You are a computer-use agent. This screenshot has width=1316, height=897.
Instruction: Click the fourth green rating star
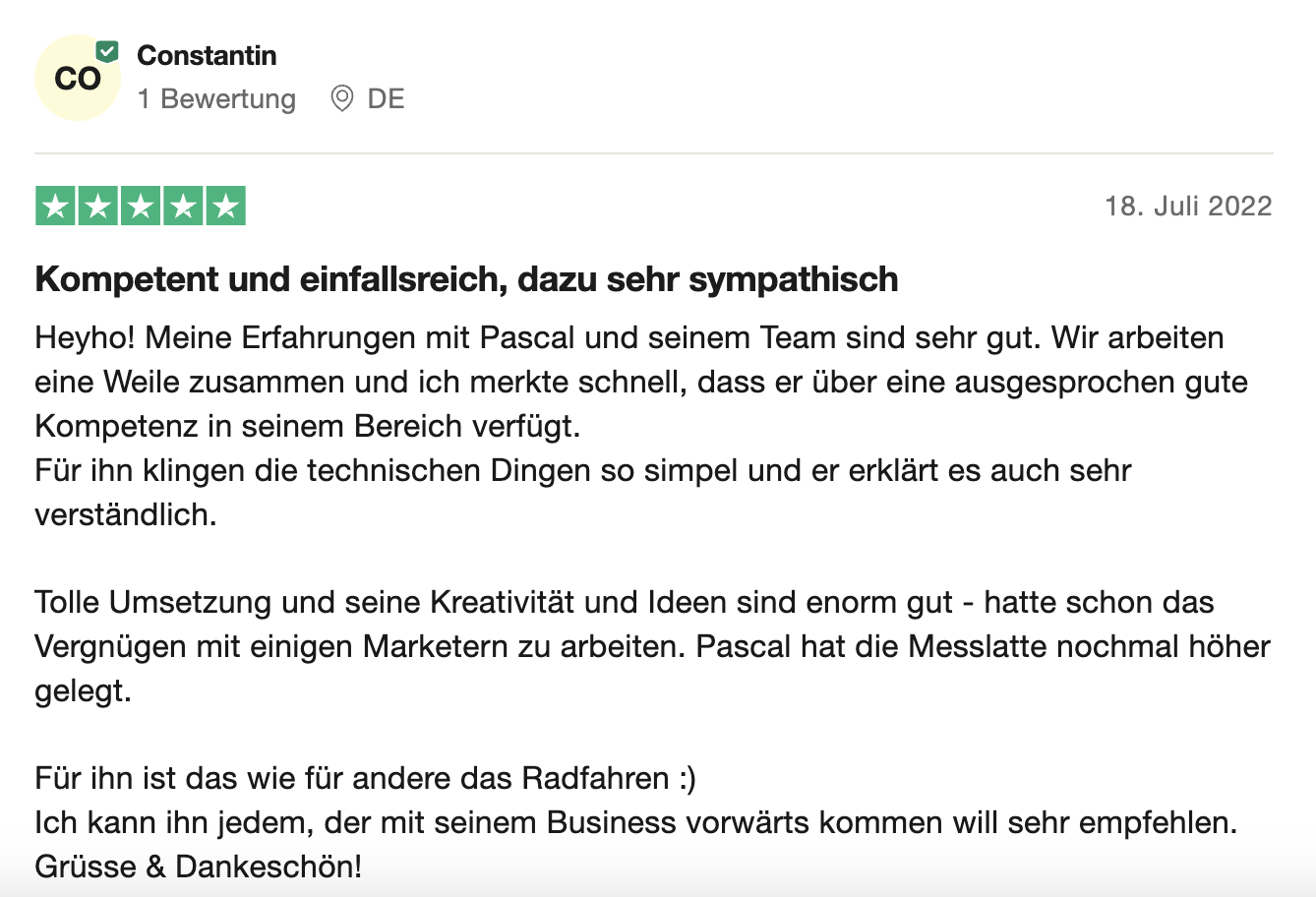(183, 206)
